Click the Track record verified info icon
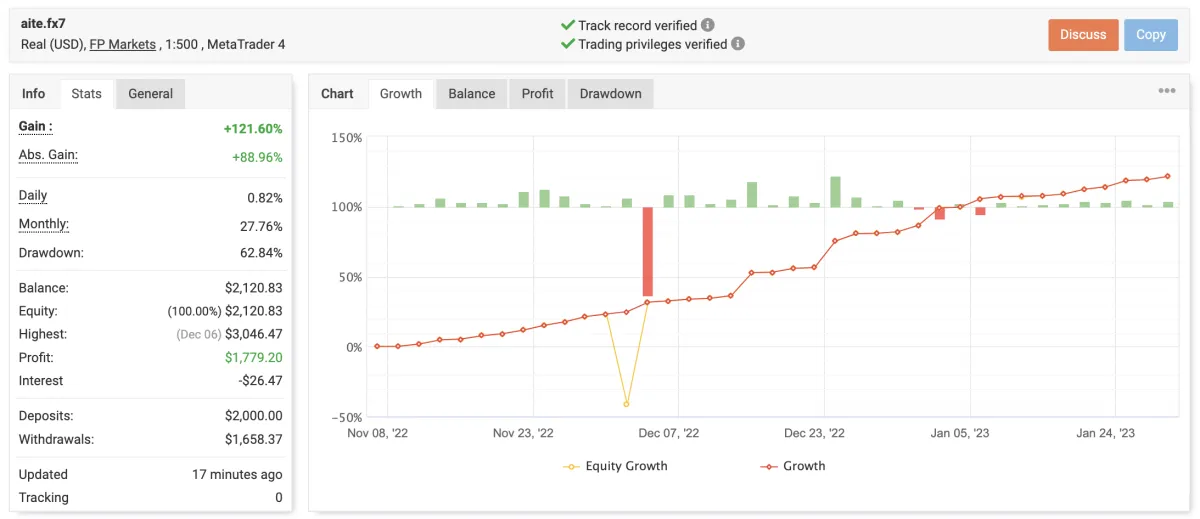Viewport: 1200px width, 519px height. (708, 25)
